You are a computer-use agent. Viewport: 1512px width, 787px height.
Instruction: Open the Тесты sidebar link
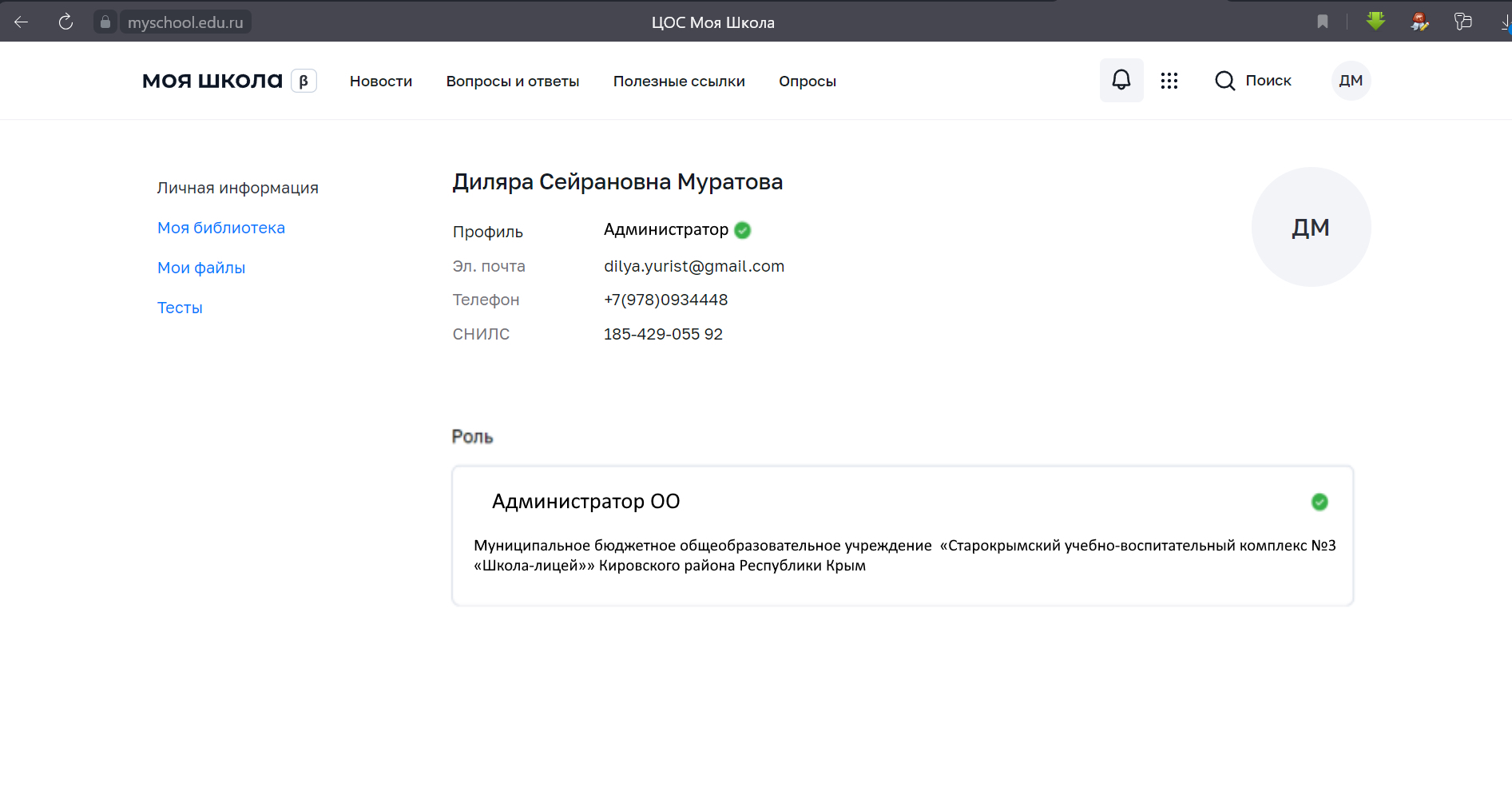(180, 308)
